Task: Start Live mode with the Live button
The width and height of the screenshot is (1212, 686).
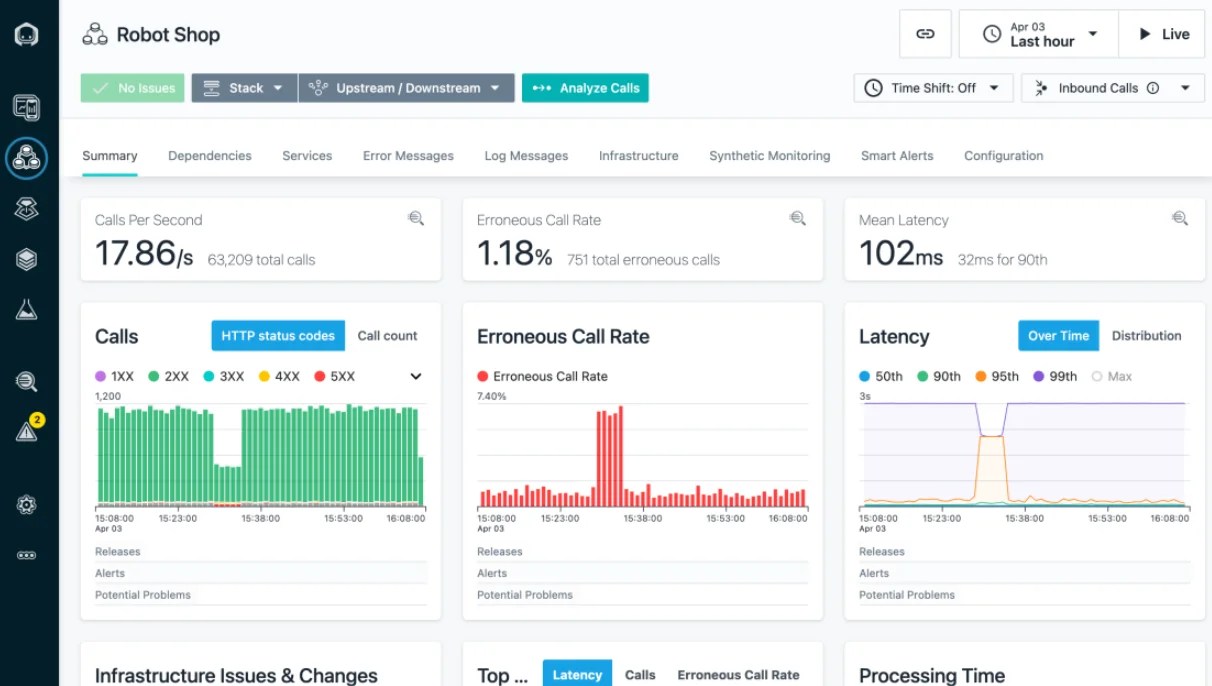Action: click(x=1161, y=33)
